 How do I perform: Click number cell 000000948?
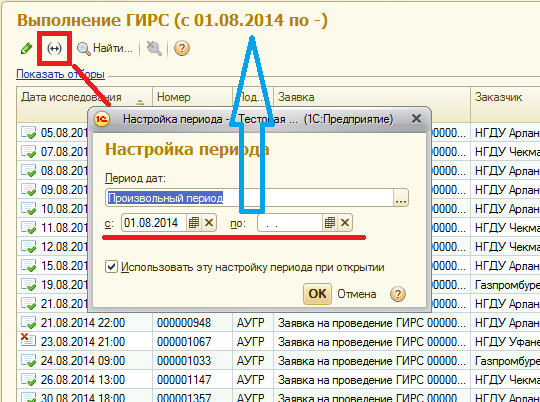[192, 323]
